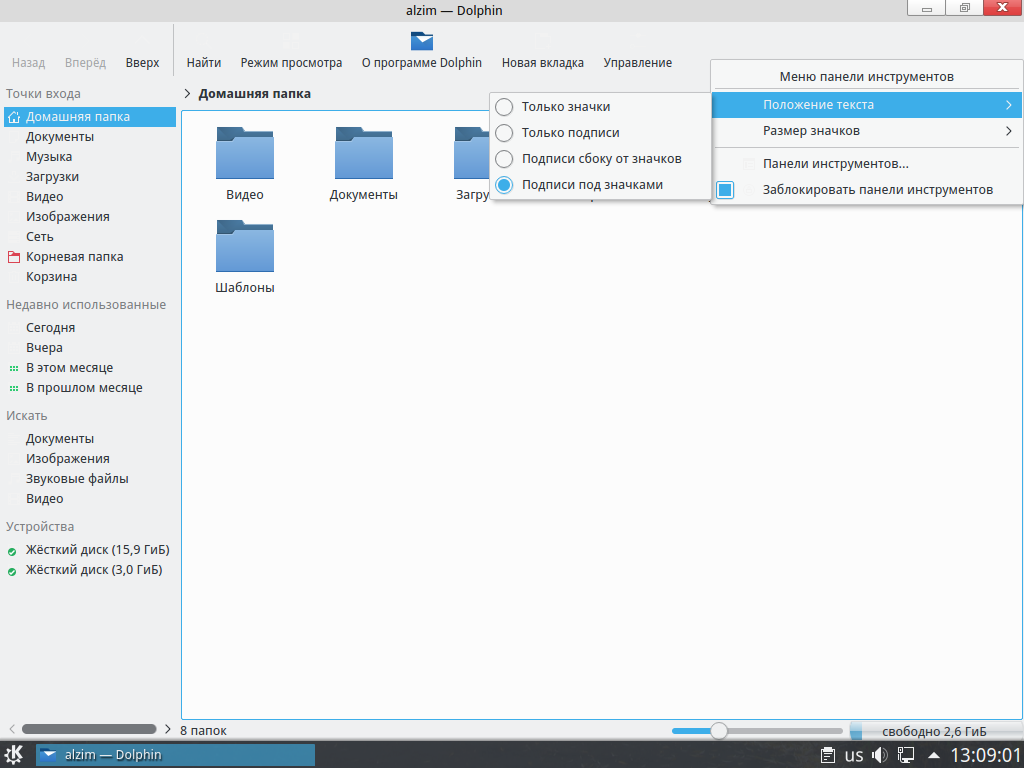Viewport: 1024px width, 768px height.
Task: Open the KDE application launcher
Action: coord(14,754)
